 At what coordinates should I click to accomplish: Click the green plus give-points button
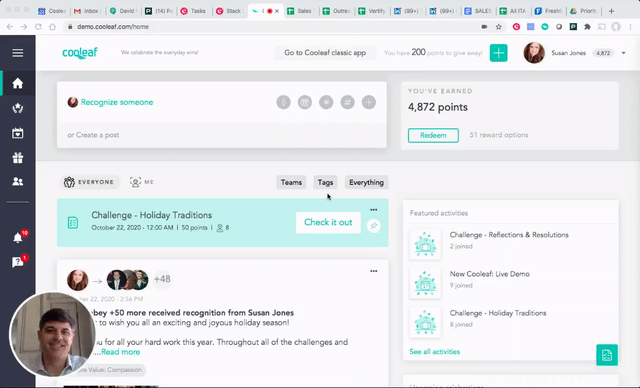[498, 53]
